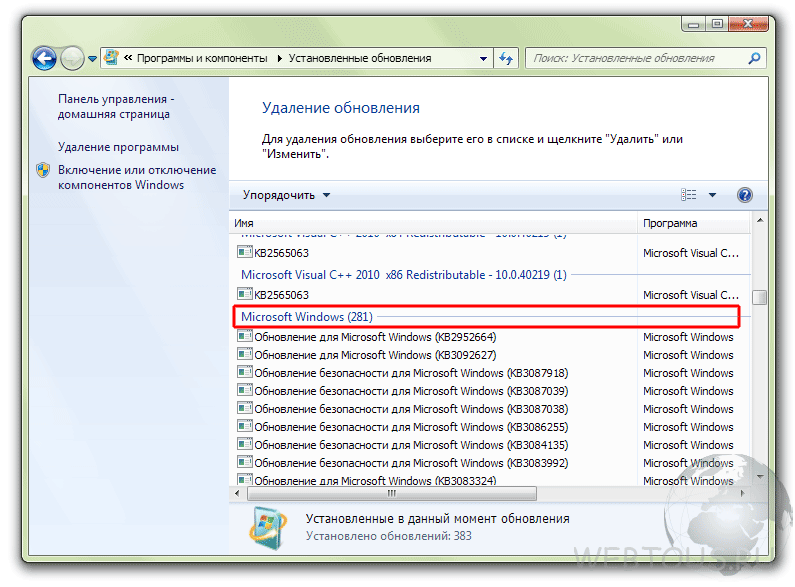The image size is (795, 587).
Task: Click 'Microsoft Visual C...' cell of first row
Action: point(691,253)
